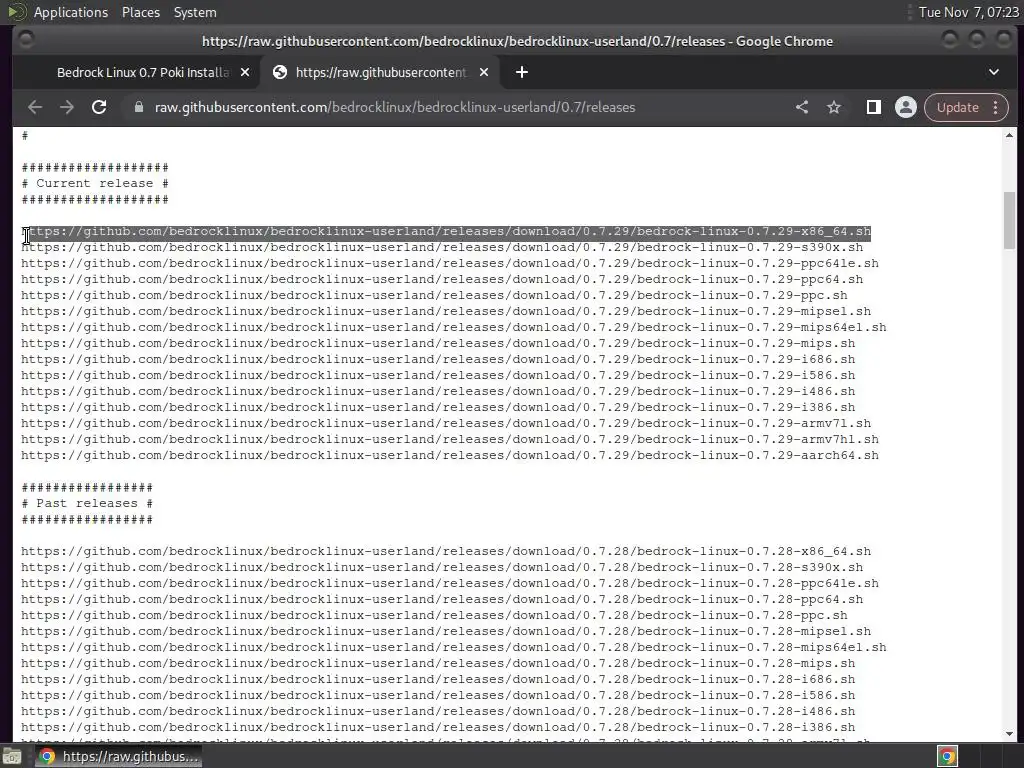Click the 0.7.28-ppc64le.sh URL line
1024x768 pixels.
450,583
